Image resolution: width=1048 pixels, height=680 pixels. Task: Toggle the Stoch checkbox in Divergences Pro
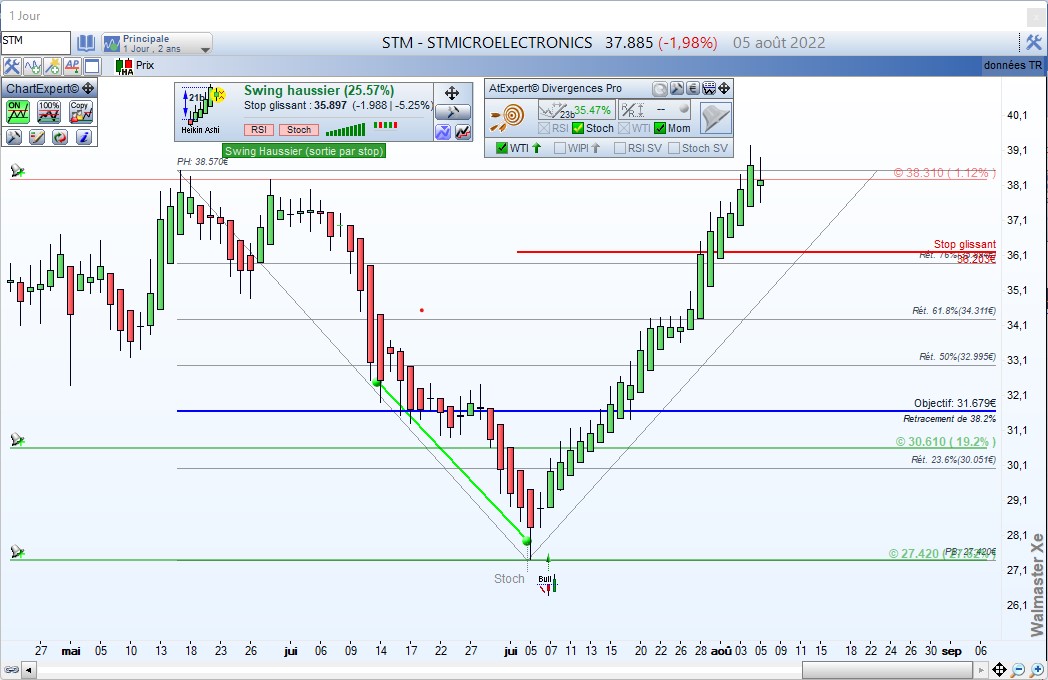578,128
